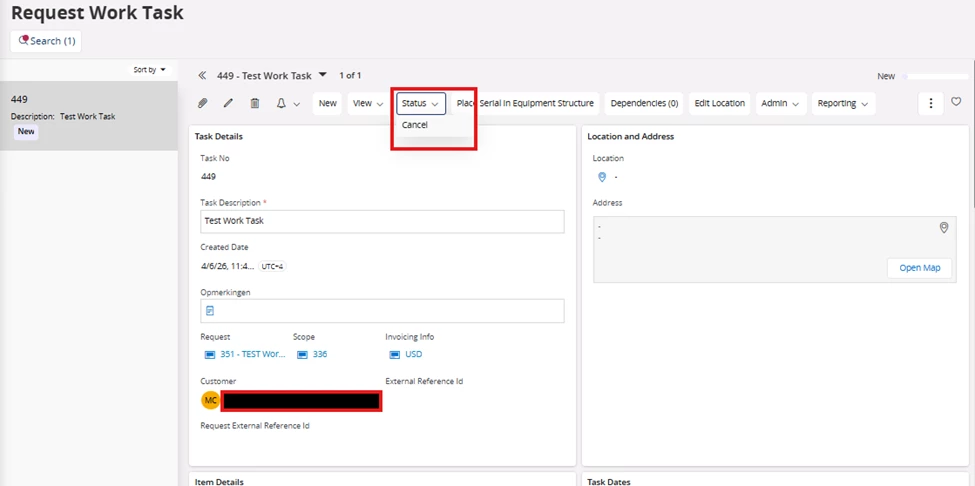Click the status progress bar near New
975x486 pixels.
(935, 76)
